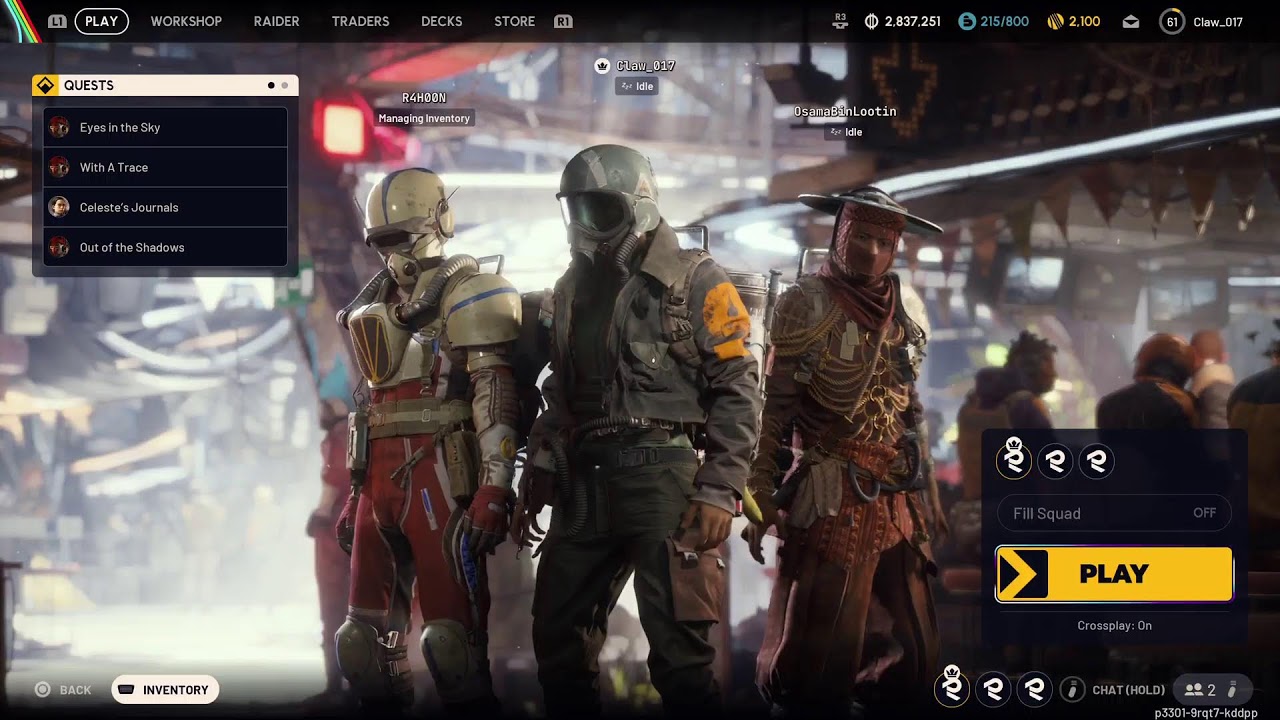This screenshot has height=720, width=1280.
Task: Click the R1 shoulder button icon
Action: point(563,21)
